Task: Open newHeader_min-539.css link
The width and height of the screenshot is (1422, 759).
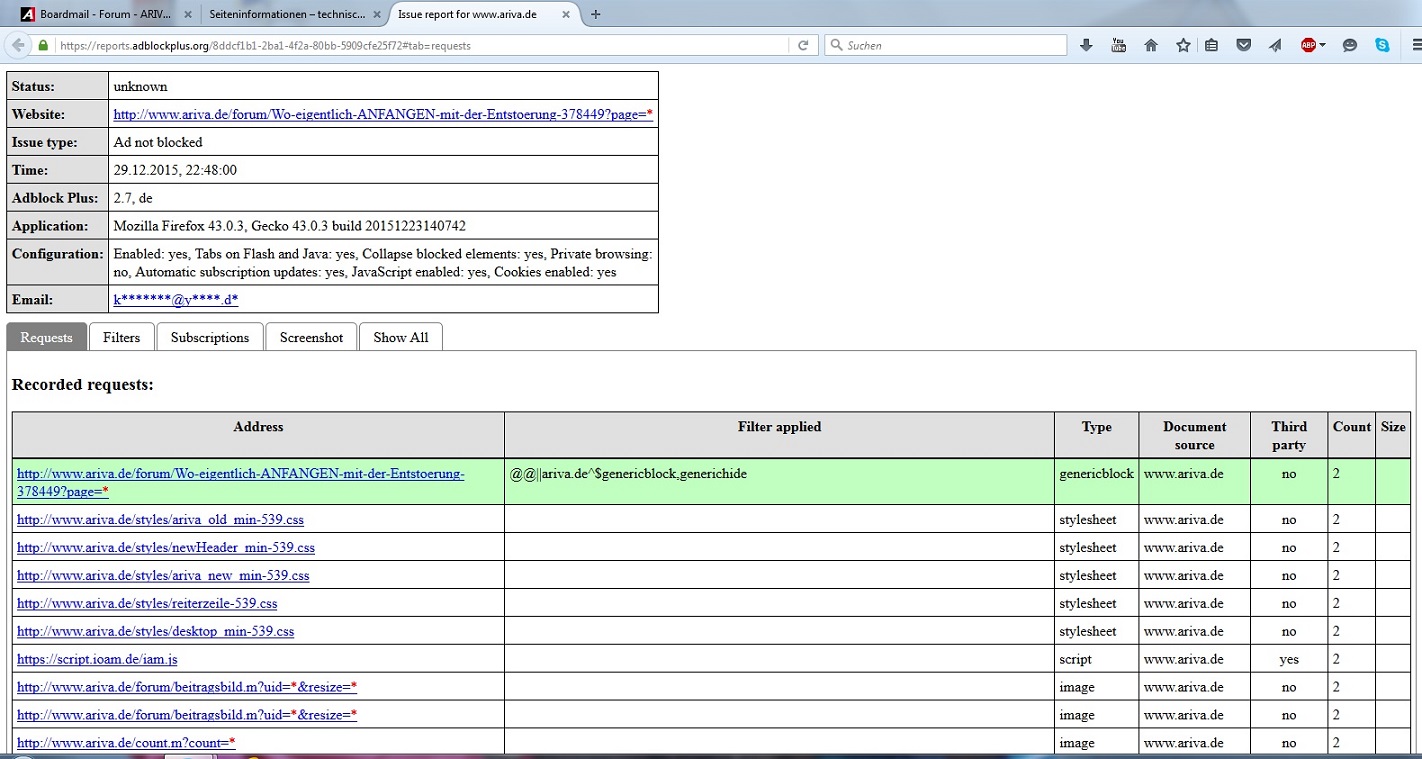Action: tap(166, 548)
